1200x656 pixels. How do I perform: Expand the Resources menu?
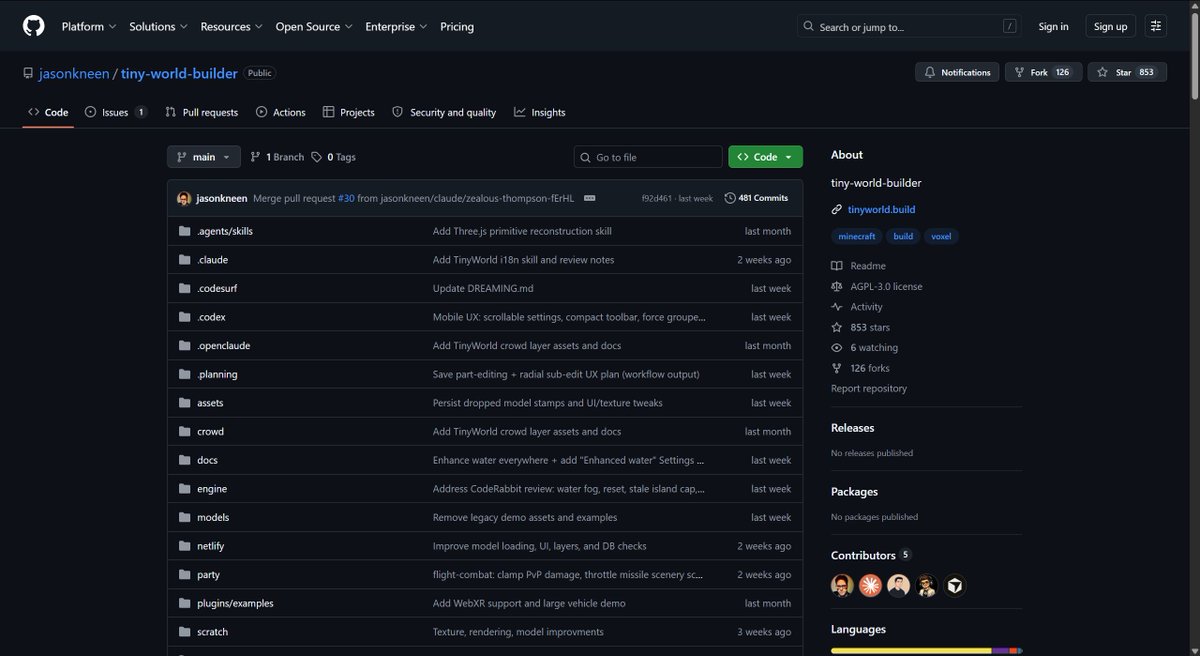pos(232,26)
